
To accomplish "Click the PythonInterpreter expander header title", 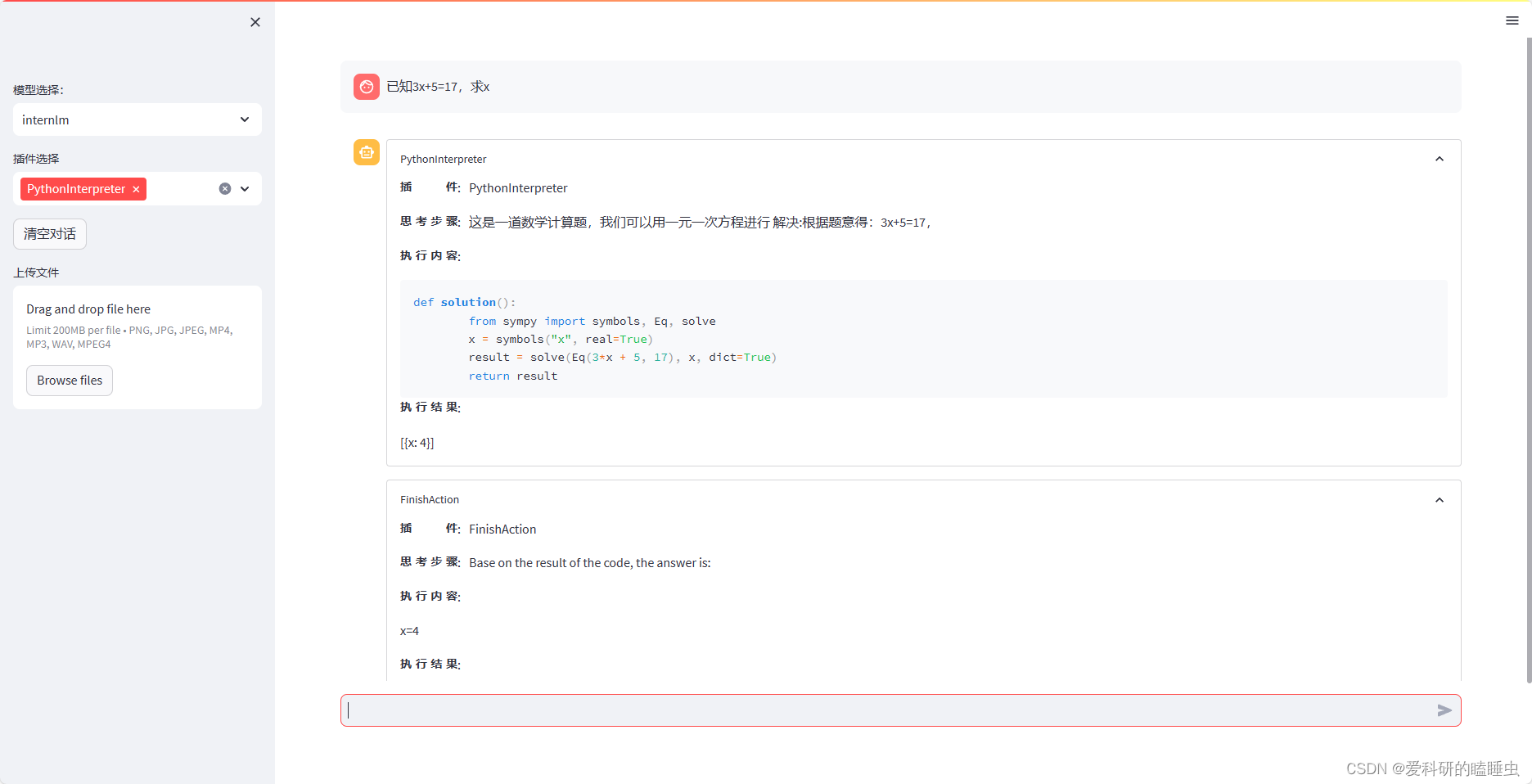I will [443, 159].
